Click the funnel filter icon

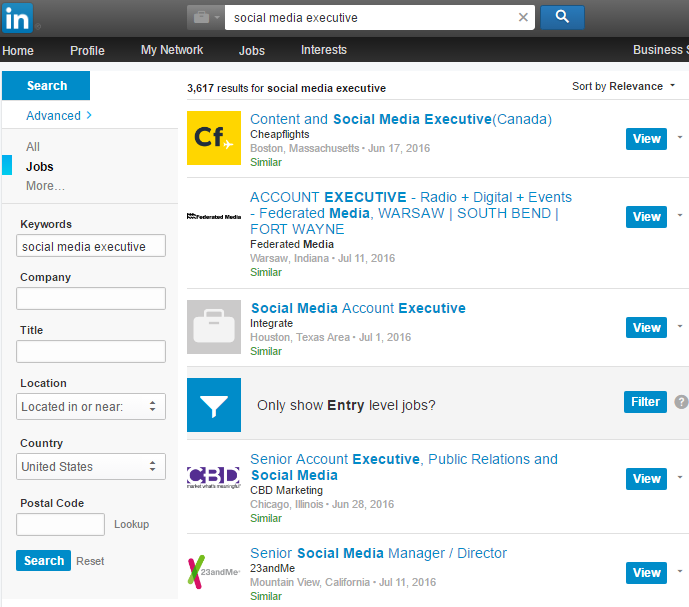(214, 405)
